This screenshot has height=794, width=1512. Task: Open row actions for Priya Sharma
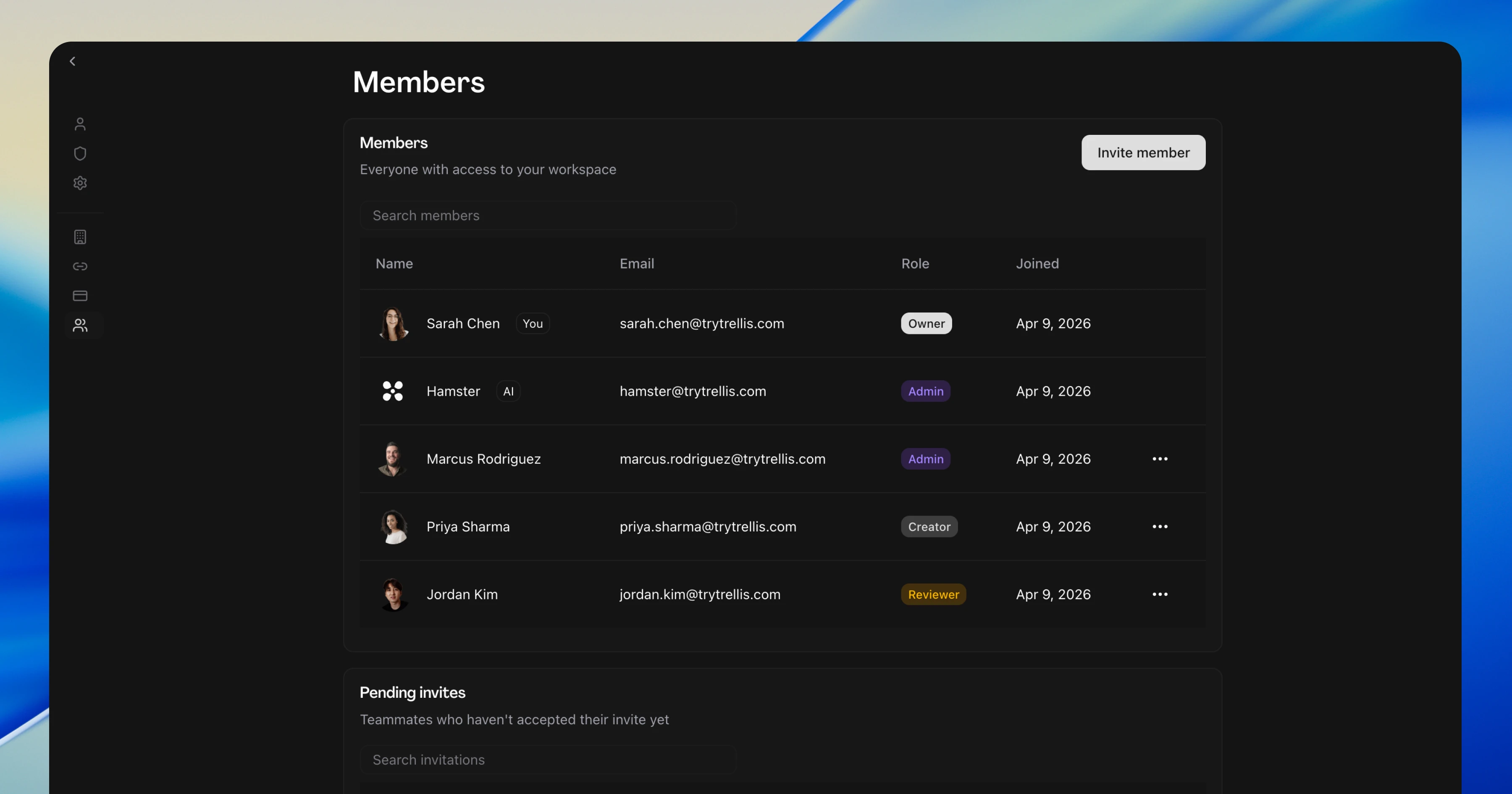coord(1160,526)
